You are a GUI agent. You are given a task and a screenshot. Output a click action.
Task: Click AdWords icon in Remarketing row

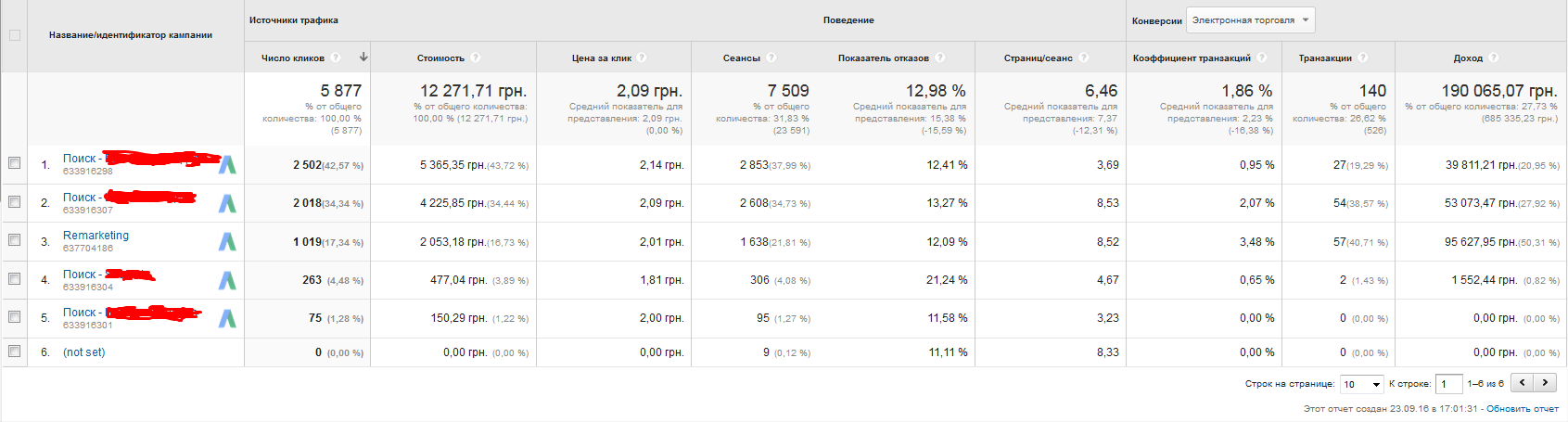[x=227, y=242]
